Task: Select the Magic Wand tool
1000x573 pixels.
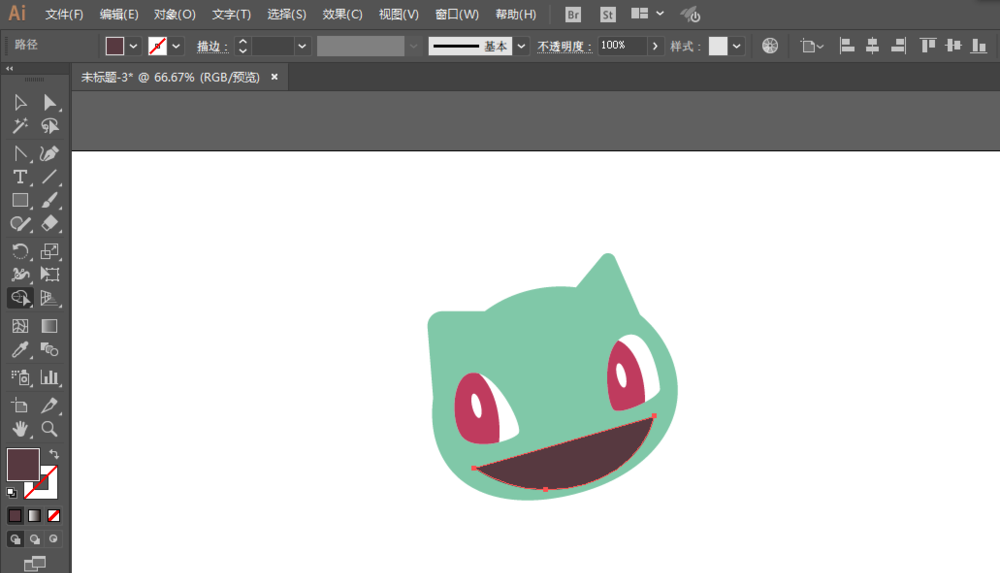Action: (20, 126)
